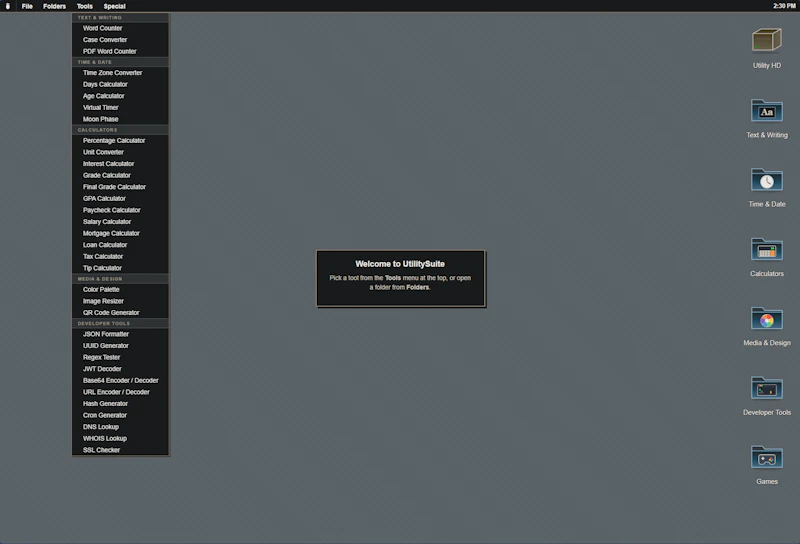Choose UUID Generator
Viewport: 800px width, 544px height.
(x=120, y=345)
